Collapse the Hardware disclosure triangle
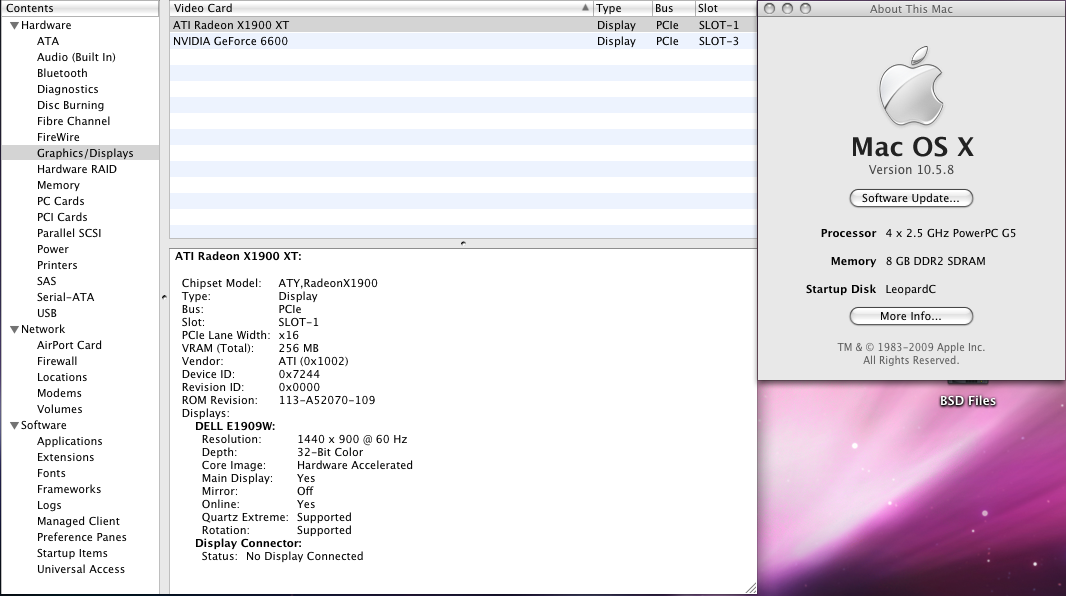Viewport: 1066px width, 596px height. tap(14, 26)
